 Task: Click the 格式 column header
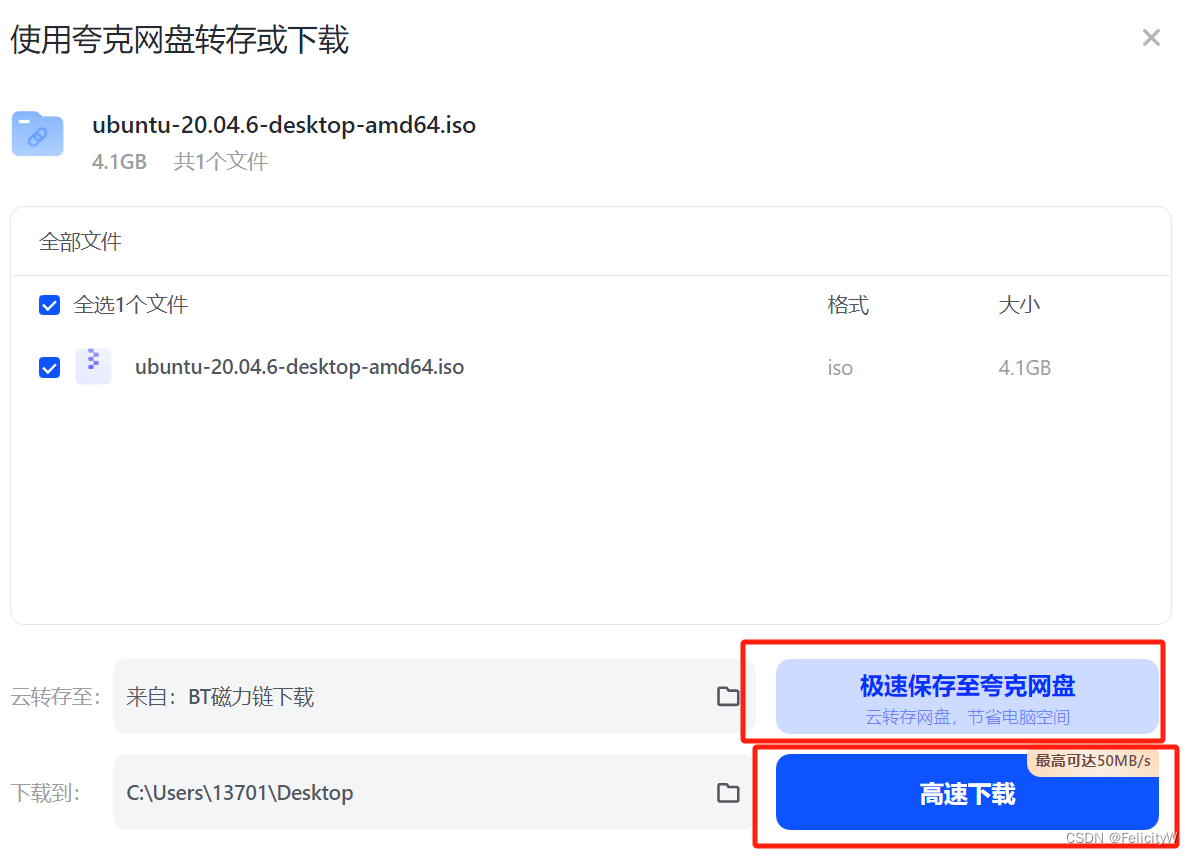(x=848, y=305)
